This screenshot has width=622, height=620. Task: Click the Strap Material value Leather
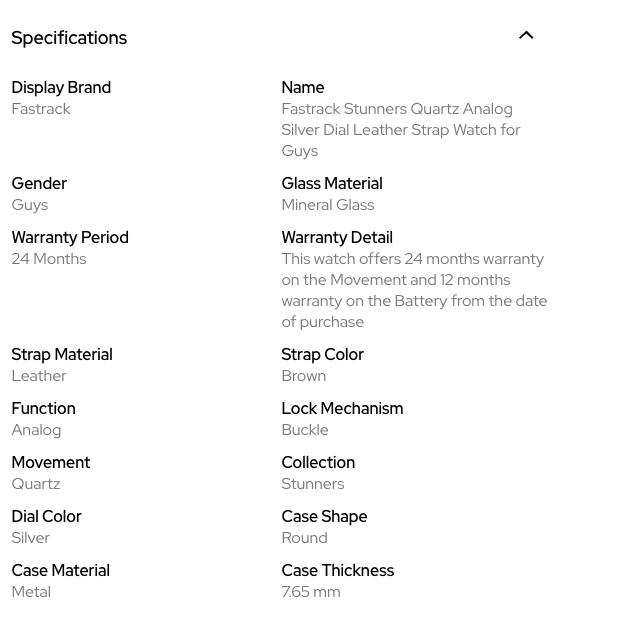click(39, 376)
